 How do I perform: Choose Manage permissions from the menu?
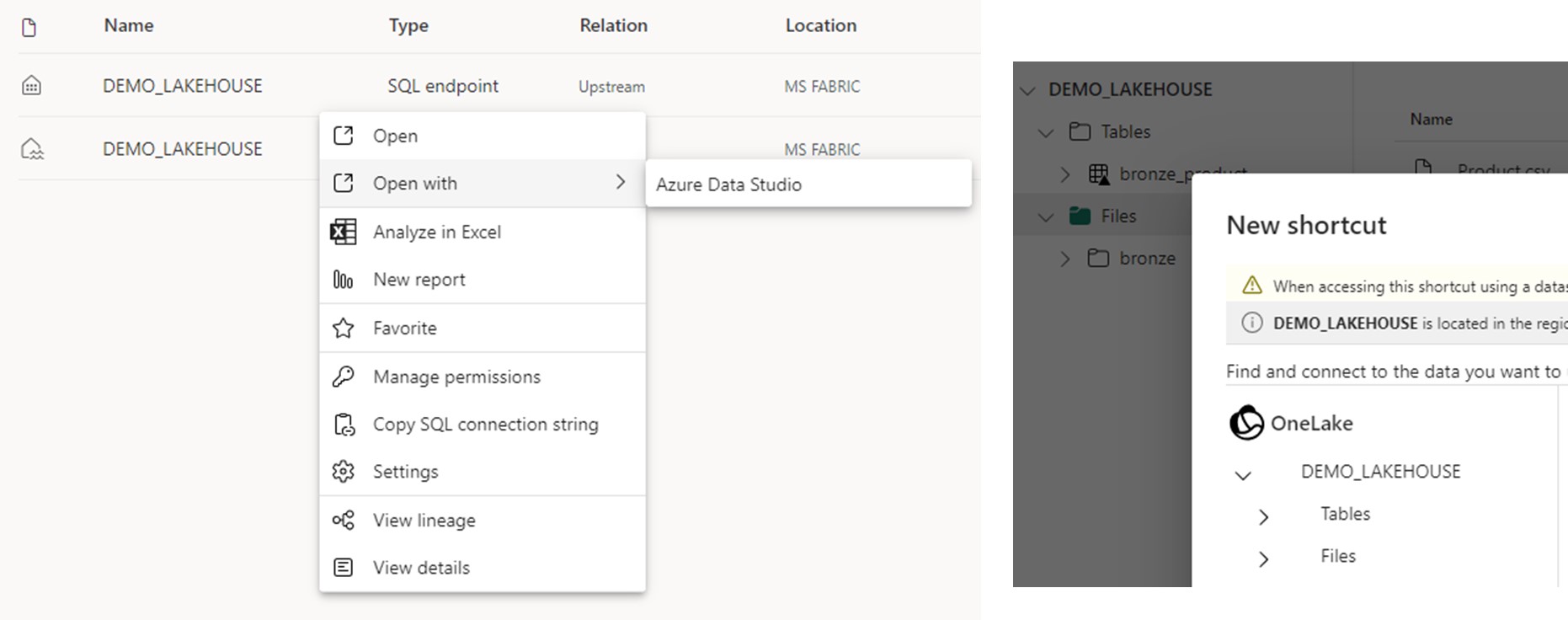click(x=483, y=377)
